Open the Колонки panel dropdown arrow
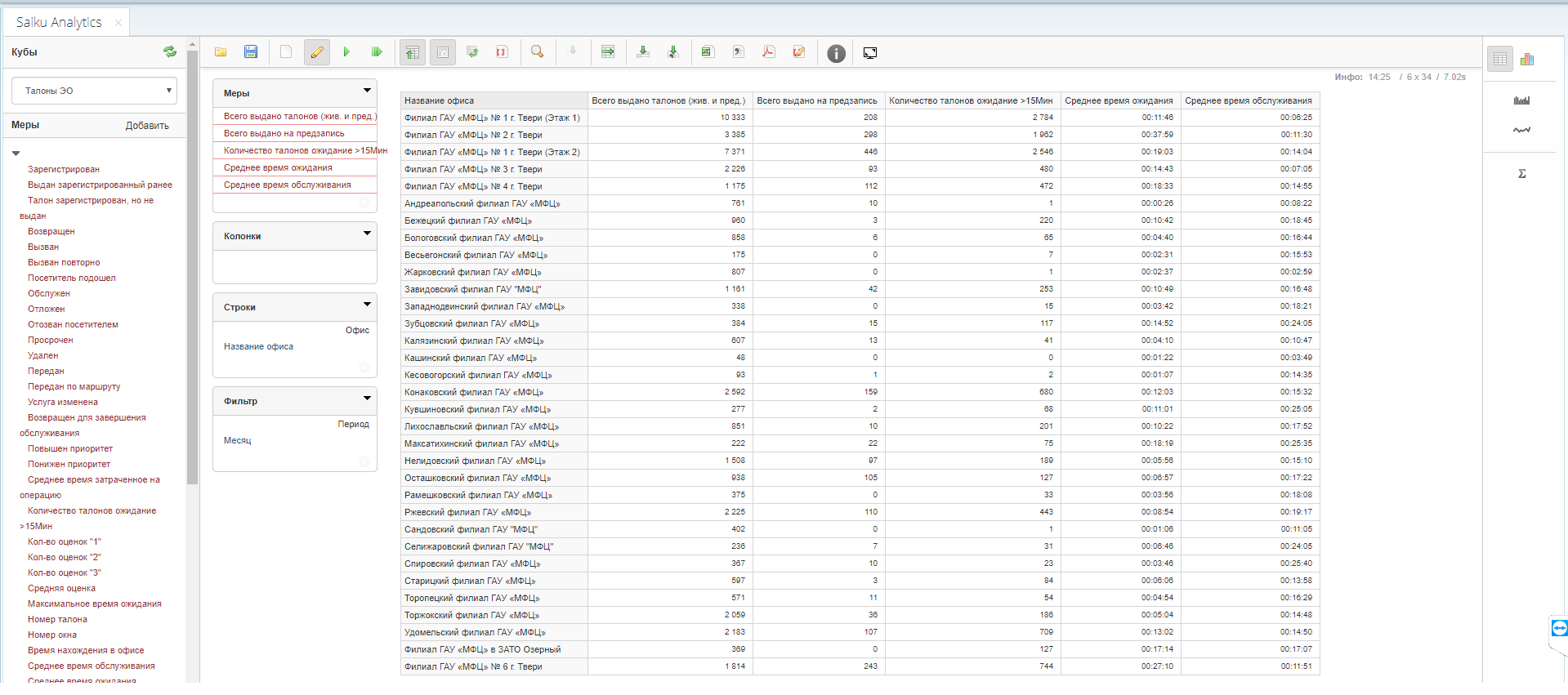Image resolution: width=1568 pixels, height=695 pixels. tap(367, 234)
